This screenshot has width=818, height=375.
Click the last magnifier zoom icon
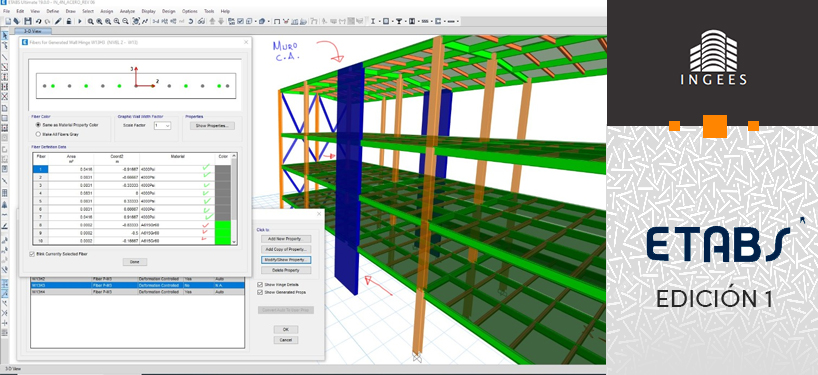[125, 21]
